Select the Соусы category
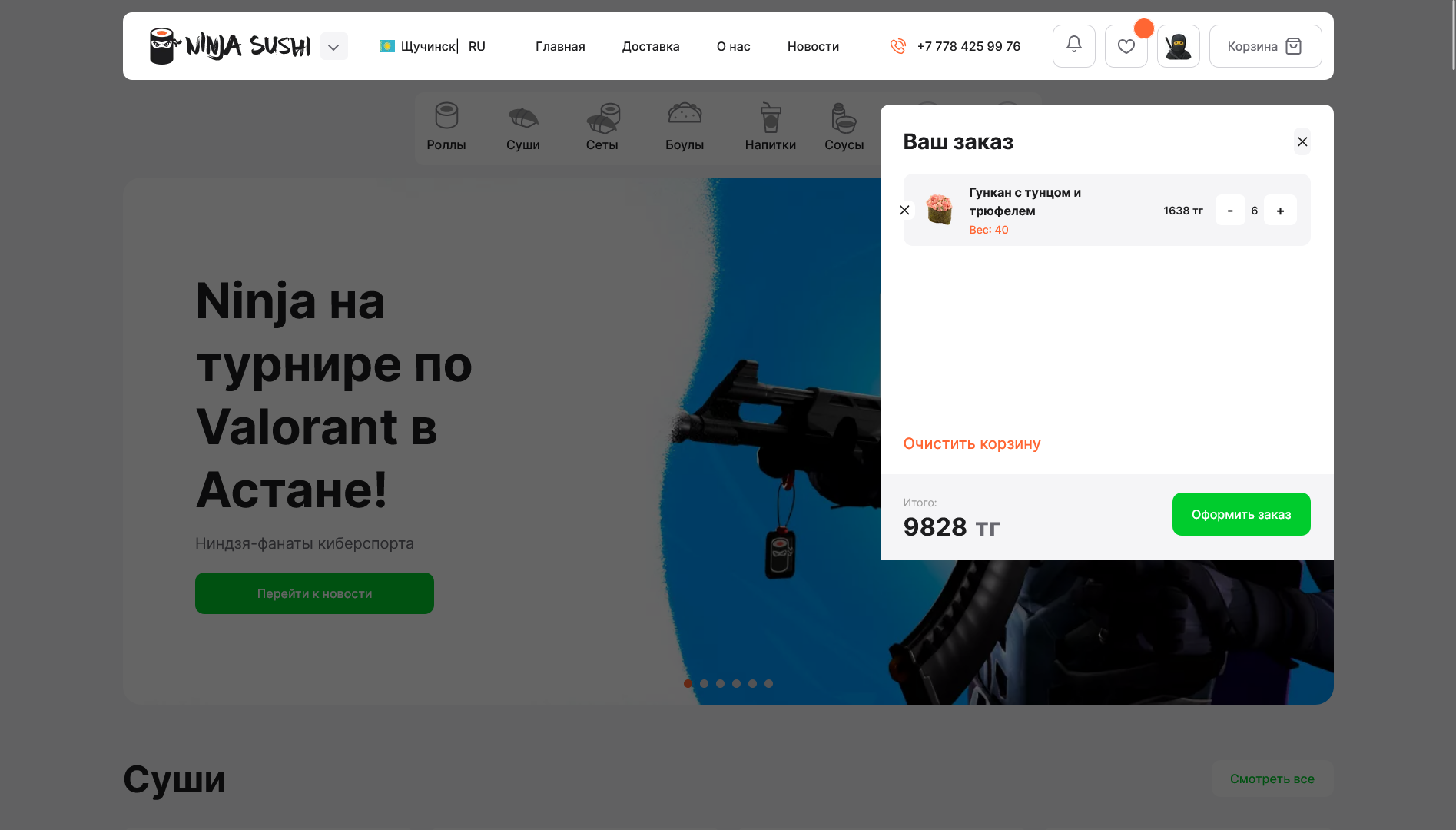1456x830 pixels. 844,128
